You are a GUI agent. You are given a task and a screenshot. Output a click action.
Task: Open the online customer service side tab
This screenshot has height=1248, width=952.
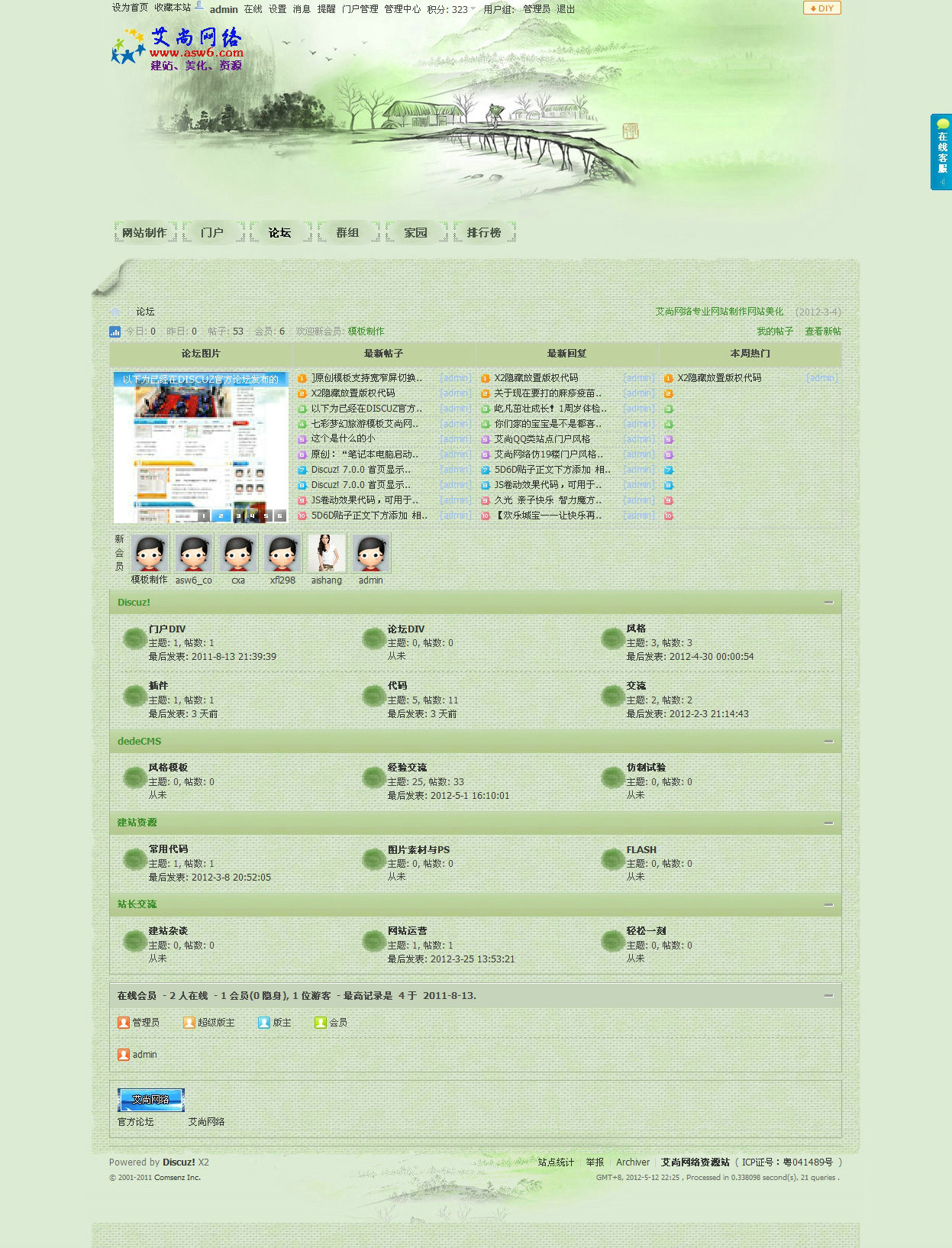(941, 152)
